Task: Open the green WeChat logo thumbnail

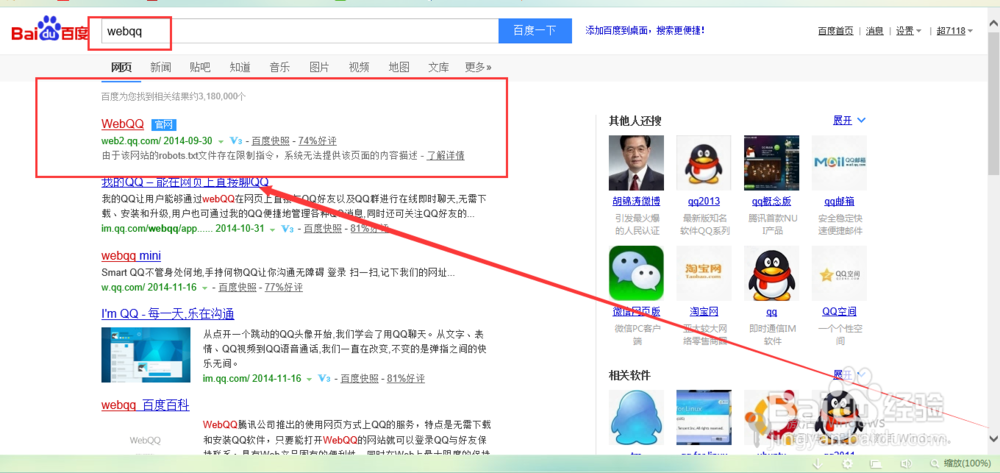Action: tap(636, 273)
